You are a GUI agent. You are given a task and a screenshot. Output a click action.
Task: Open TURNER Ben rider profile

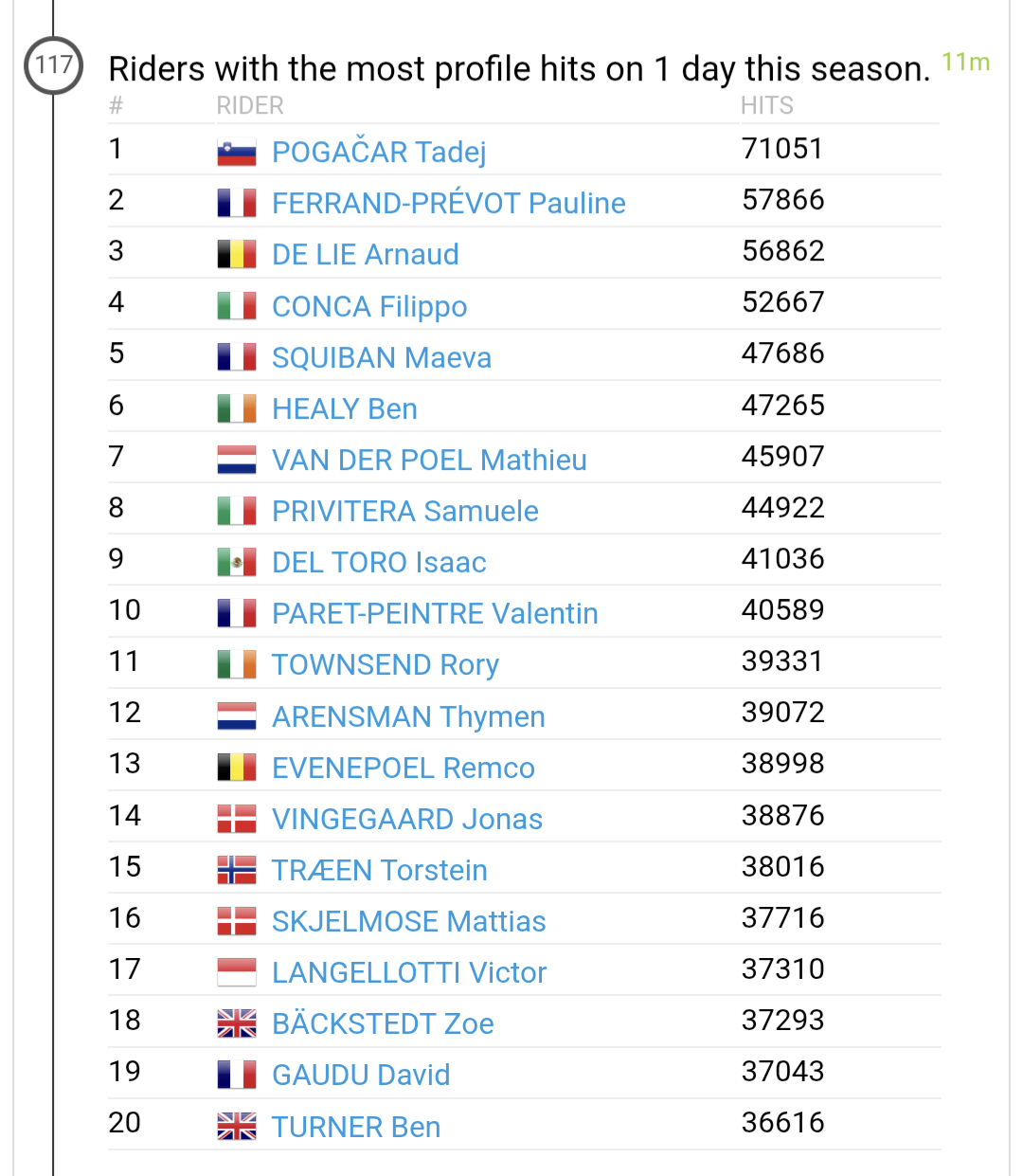coord(356,1127)
